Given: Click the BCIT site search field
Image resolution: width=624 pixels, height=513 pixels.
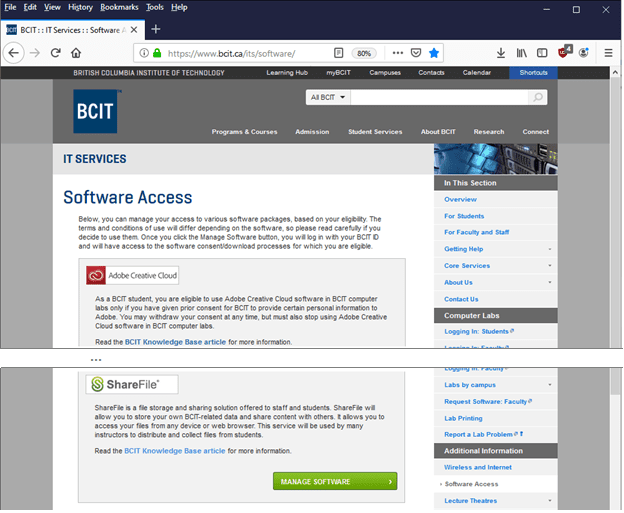Looking at the screenshot, I should point(439,97).
